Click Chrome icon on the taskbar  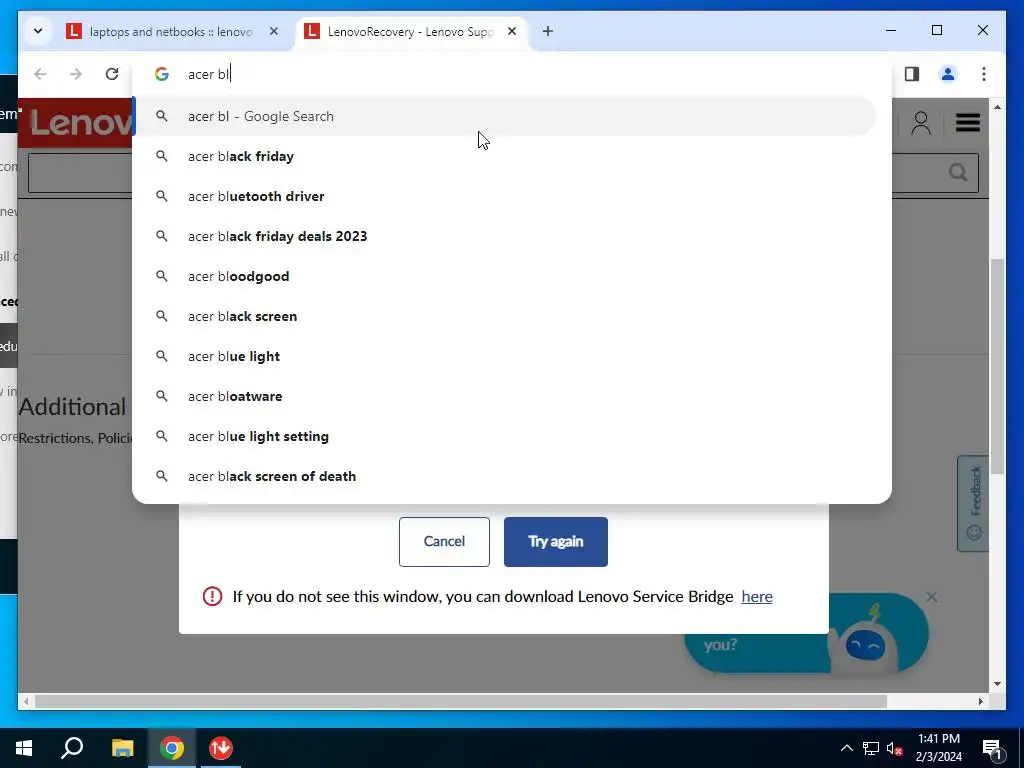tap(172, 748)
